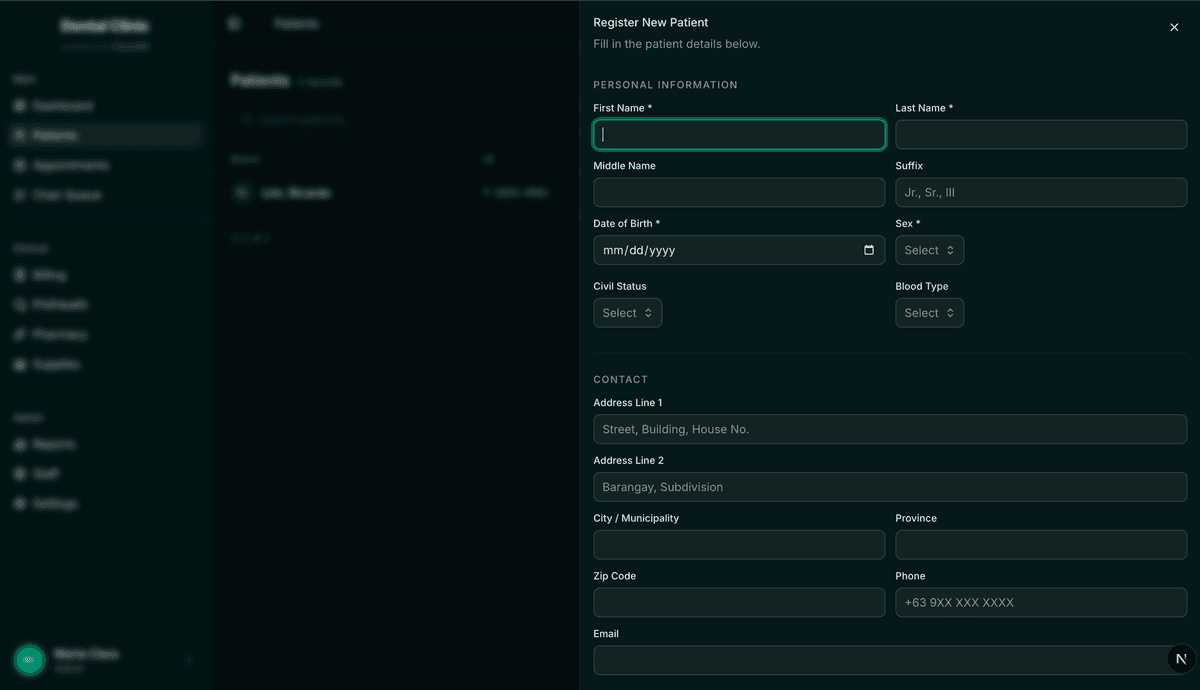This screenshot has height=690, width=1200.
Task: Open the Sex dropdown
Action: click(x=929, y=250)
